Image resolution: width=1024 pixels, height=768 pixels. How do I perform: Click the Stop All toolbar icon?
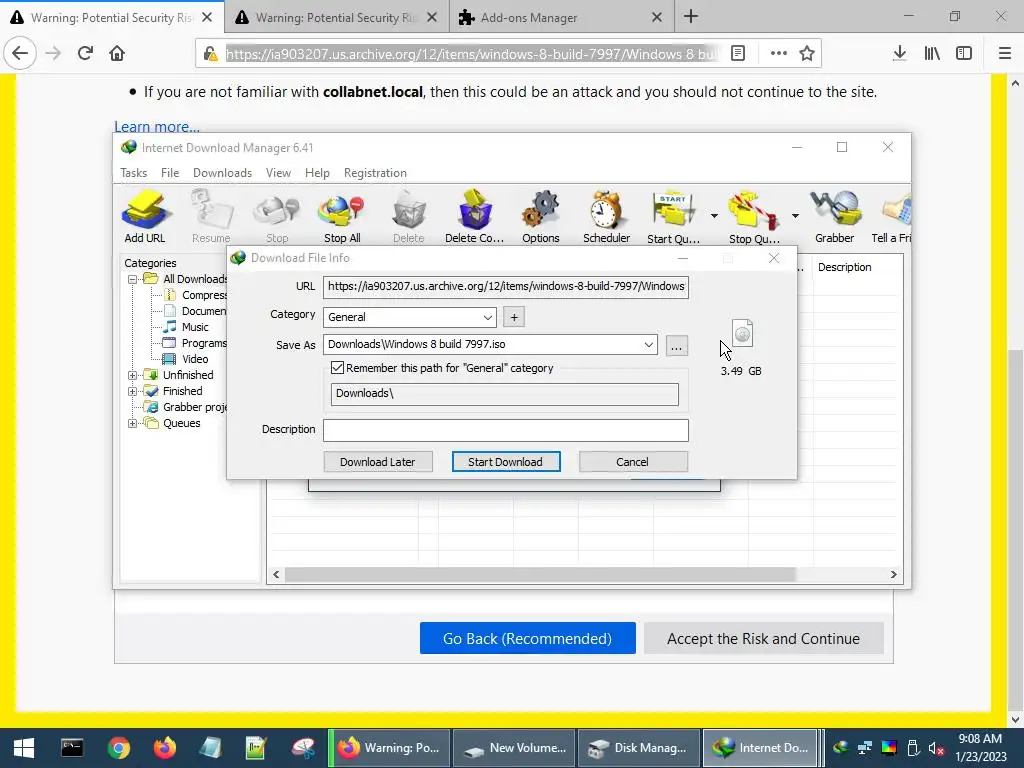(x=342, y=217)
